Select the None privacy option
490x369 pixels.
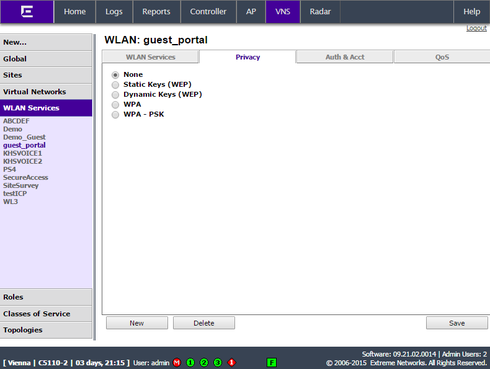pos(115,75)
